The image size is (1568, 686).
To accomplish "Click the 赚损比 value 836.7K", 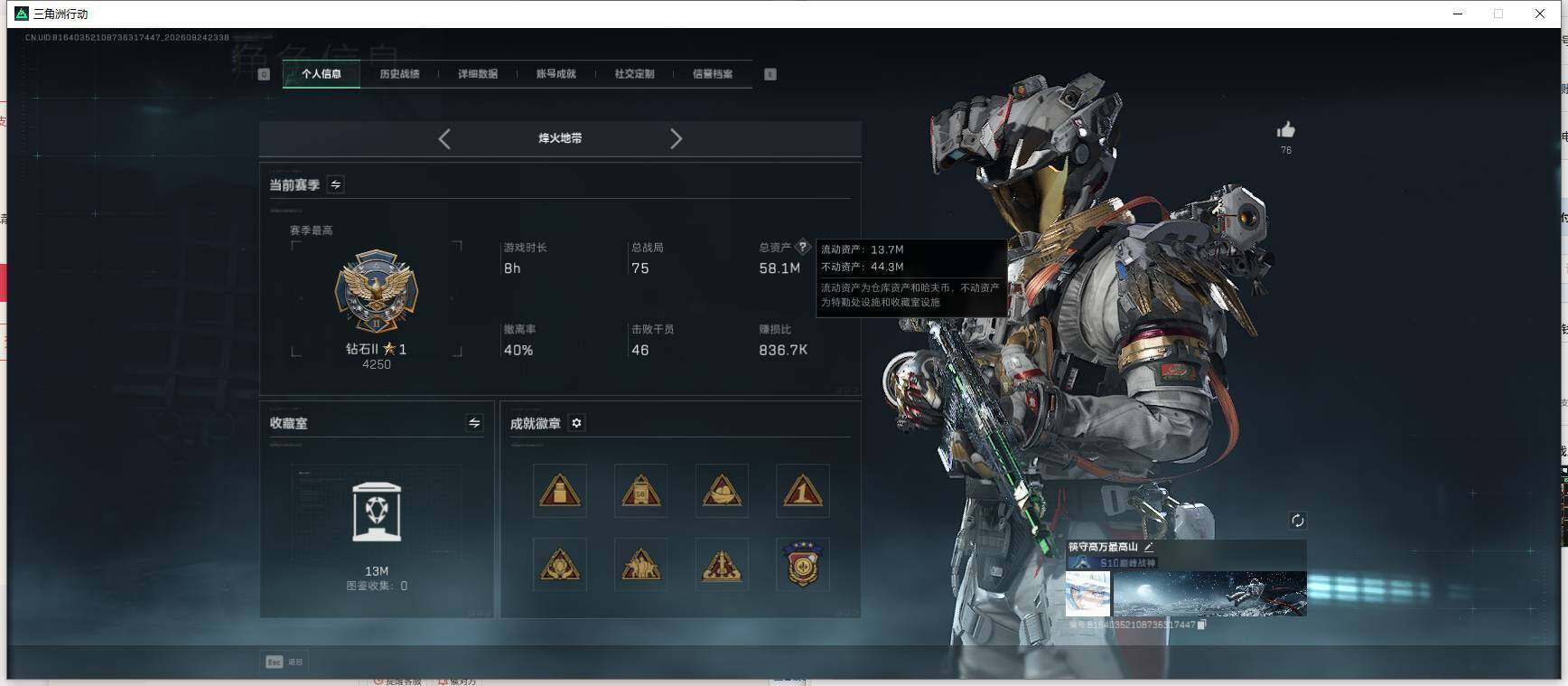I will tap(783, 350).
